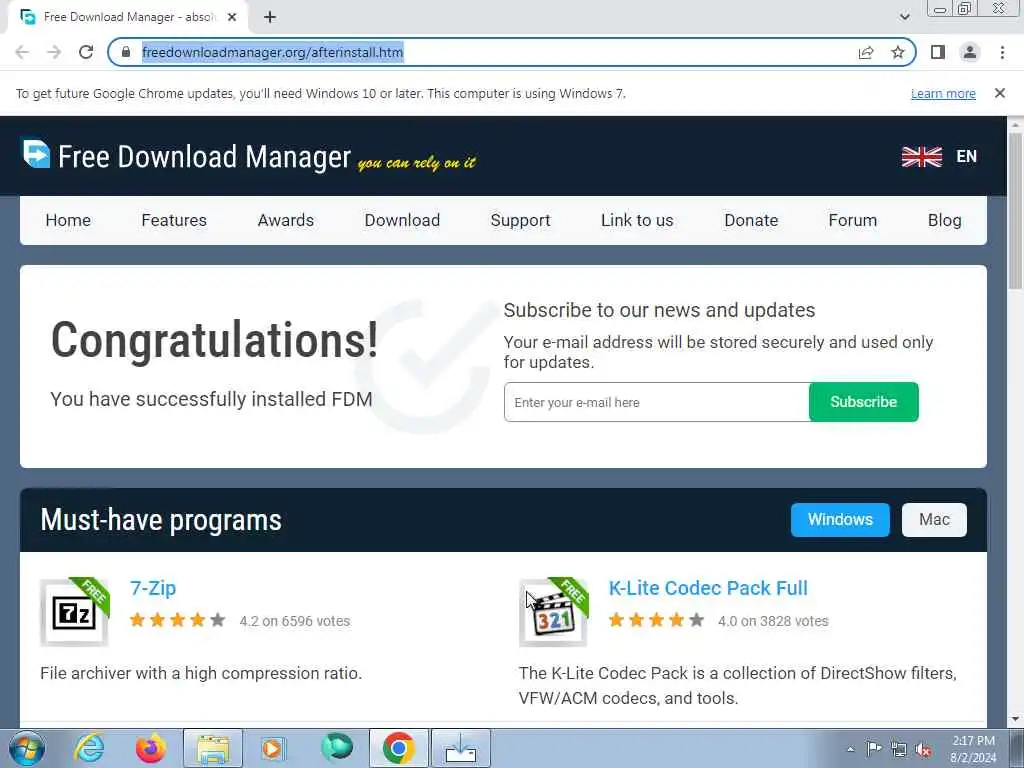Launch Firefox from taskbar
The width and height of the screenshot is (1024, 768).
pyautogui.click(x=151, y=748)
